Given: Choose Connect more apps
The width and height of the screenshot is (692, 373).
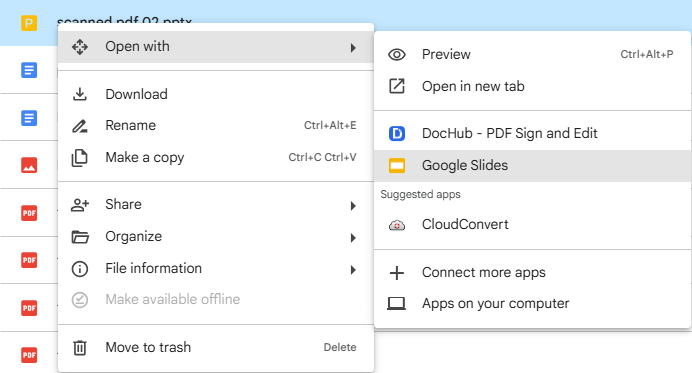Looking at the screenshot, I should (x=533, y=273).
